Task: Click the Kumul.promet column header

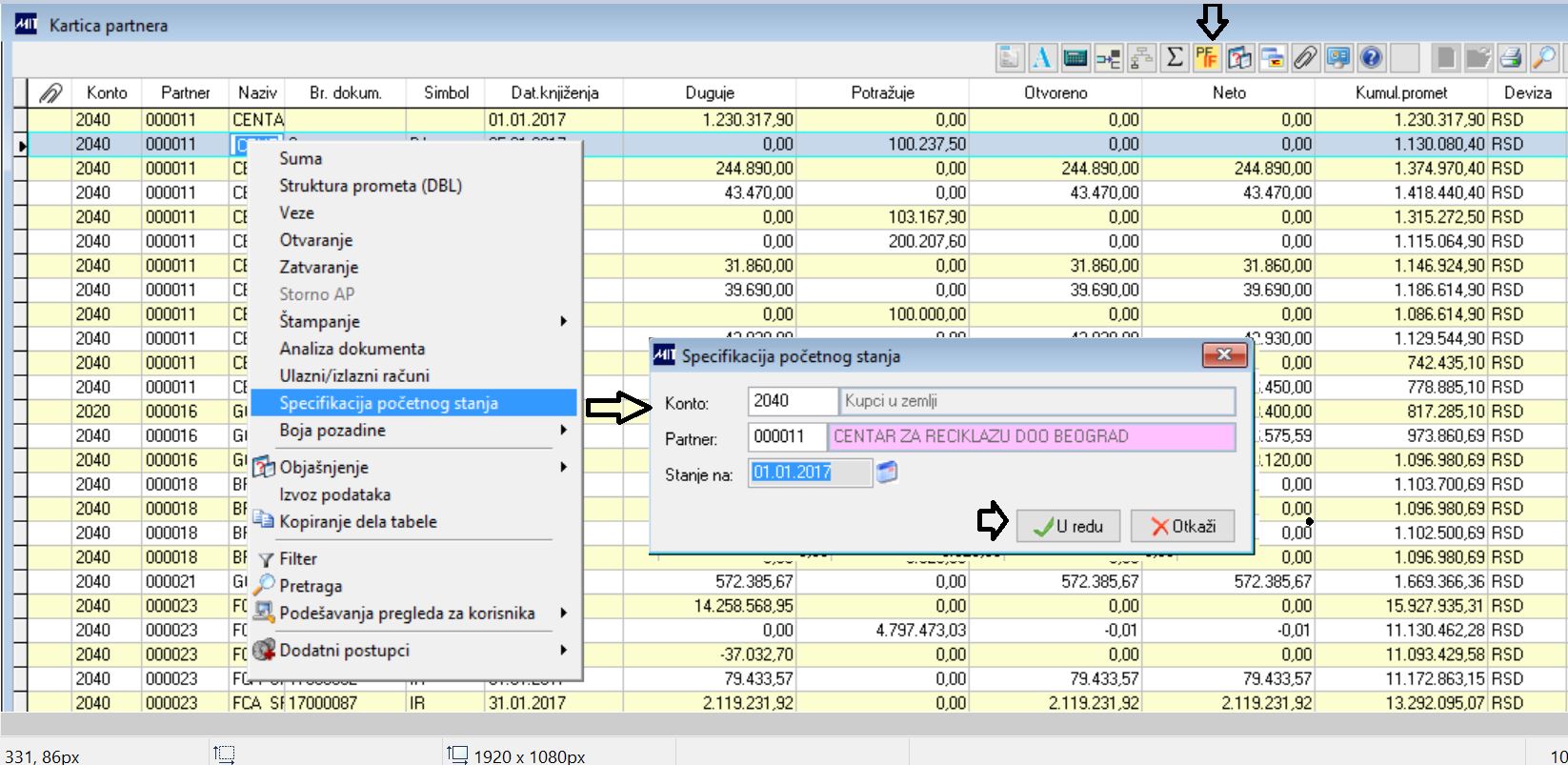Action: 1401,93
